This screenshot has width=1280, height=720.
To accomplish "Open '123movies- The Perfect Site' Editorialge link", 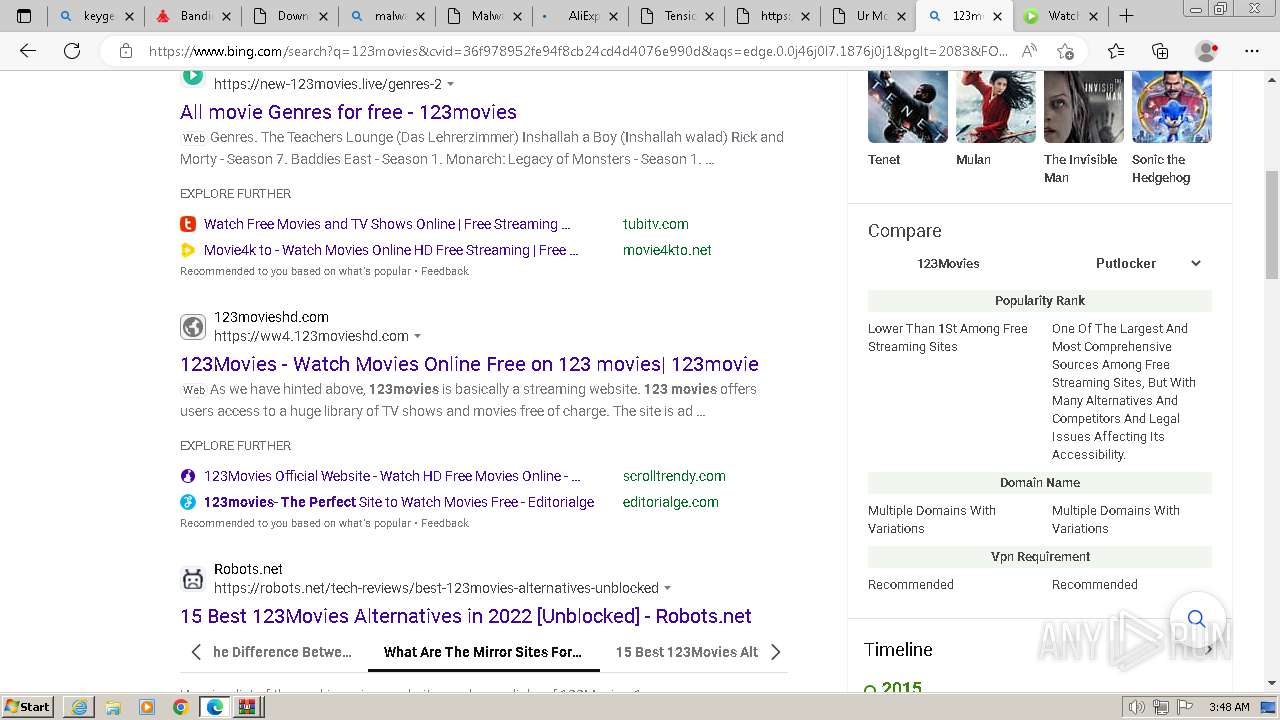I will [x=399, y=502].
